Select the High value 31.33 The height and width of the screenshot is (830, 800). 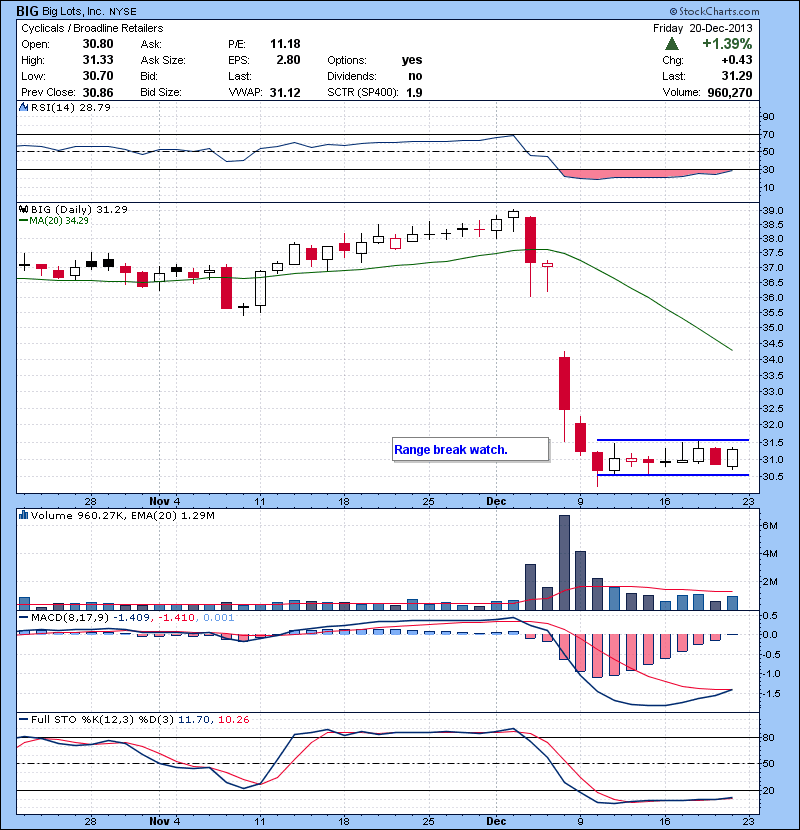click(98, 60)
